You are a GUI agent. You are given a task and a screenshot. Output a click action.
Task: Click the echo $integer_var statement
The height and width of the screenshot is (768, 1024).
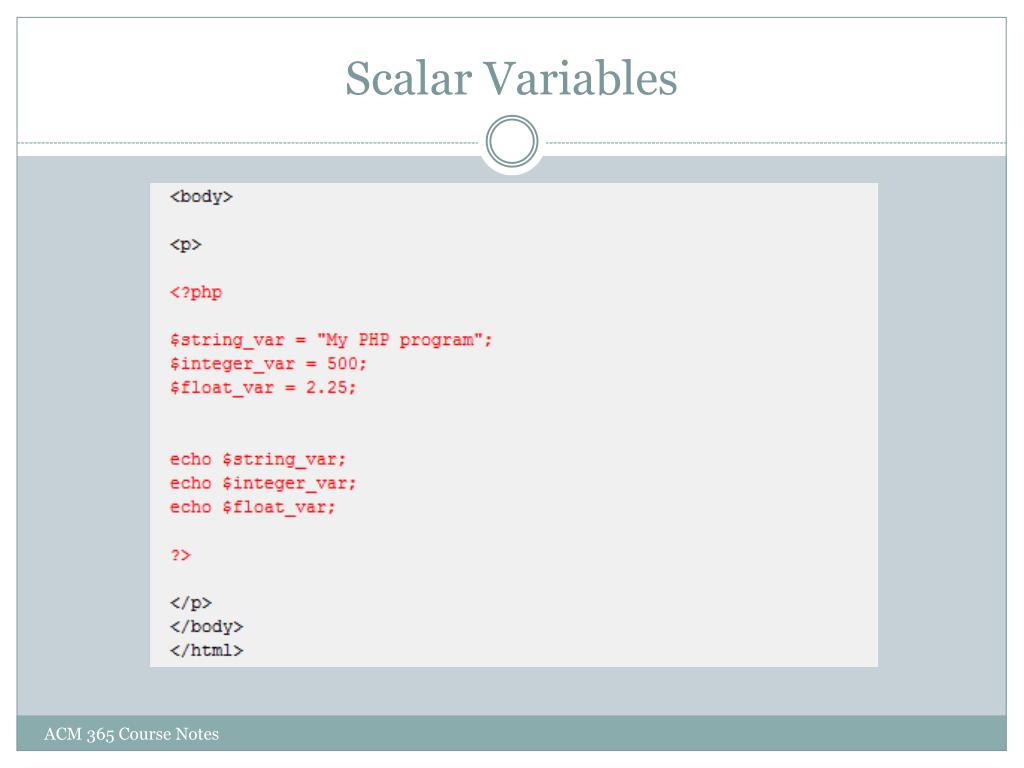[x=263, y=484]
